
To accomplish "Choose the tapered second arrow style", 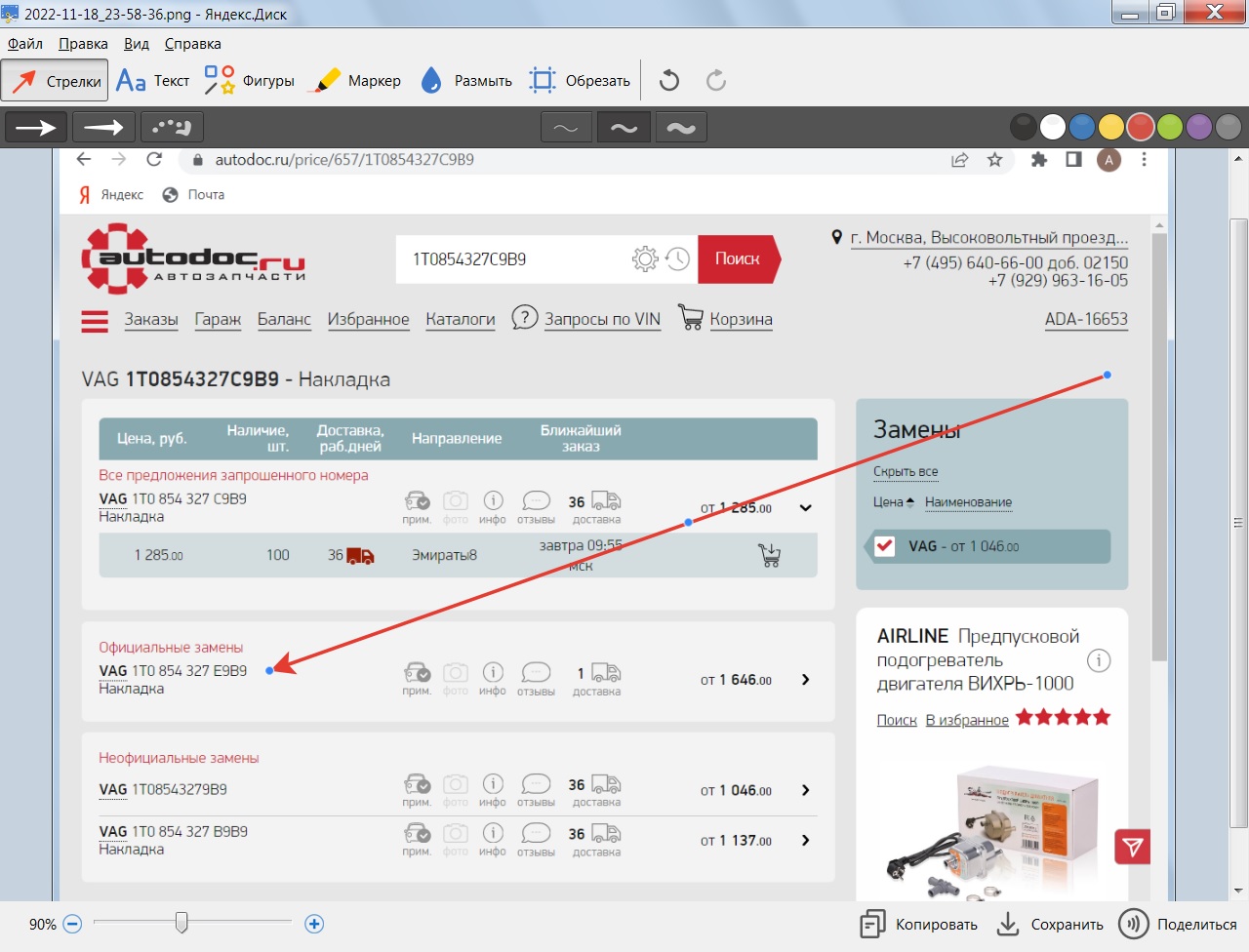I will tap(103, 127).
